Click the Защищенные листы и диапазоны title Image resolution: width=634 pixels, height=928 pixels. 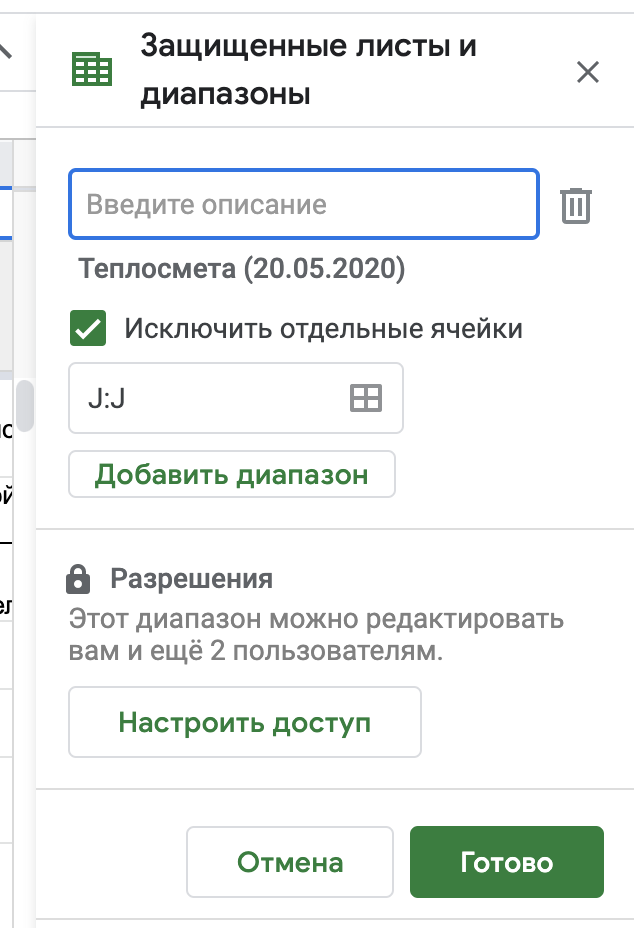click(308, 70)
